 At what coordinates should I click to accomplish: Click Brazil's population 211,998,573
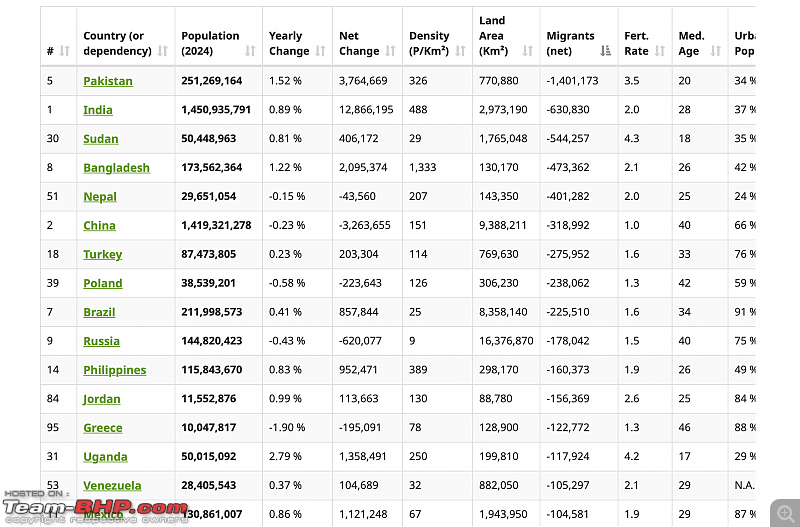[212, 312]
